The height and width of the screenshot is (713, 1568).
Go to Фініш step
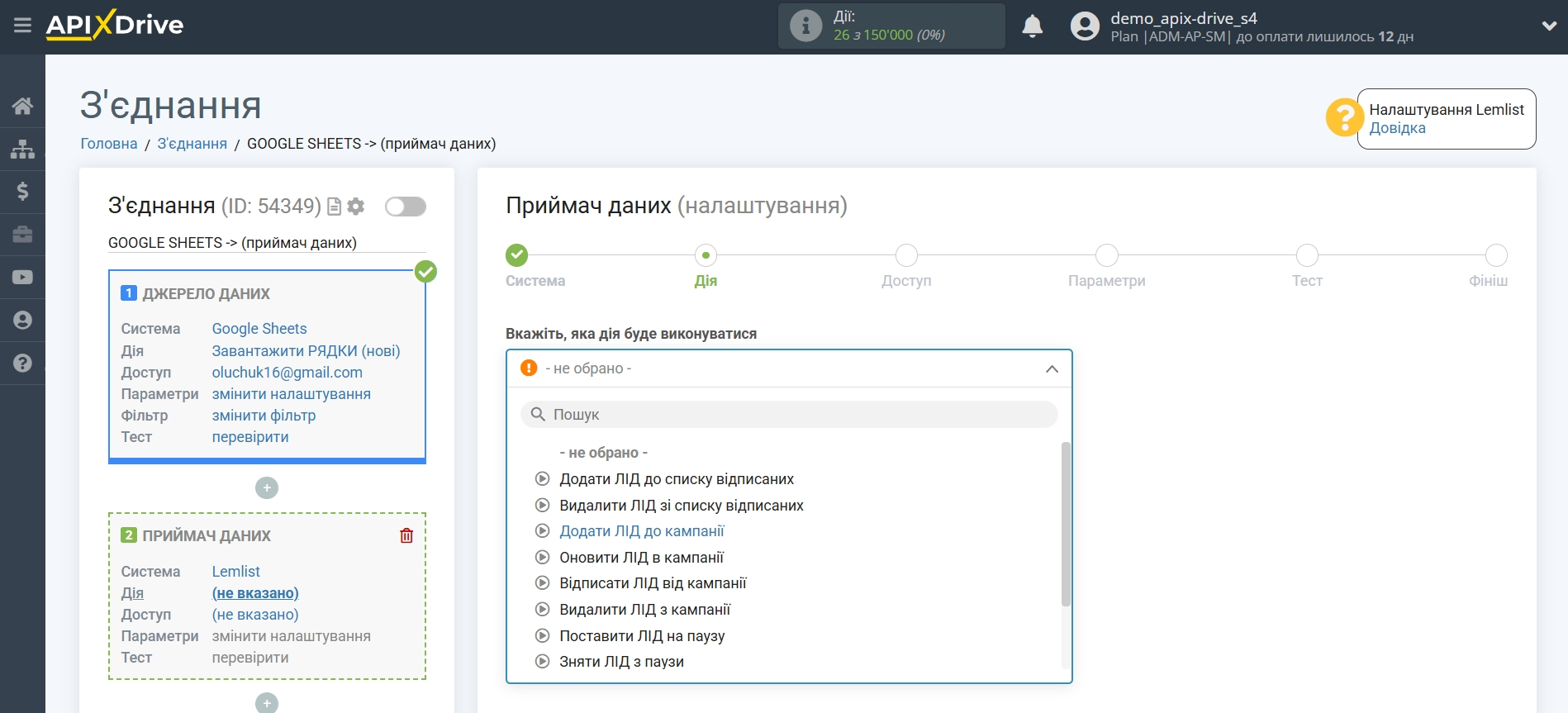pos(1496,255)
